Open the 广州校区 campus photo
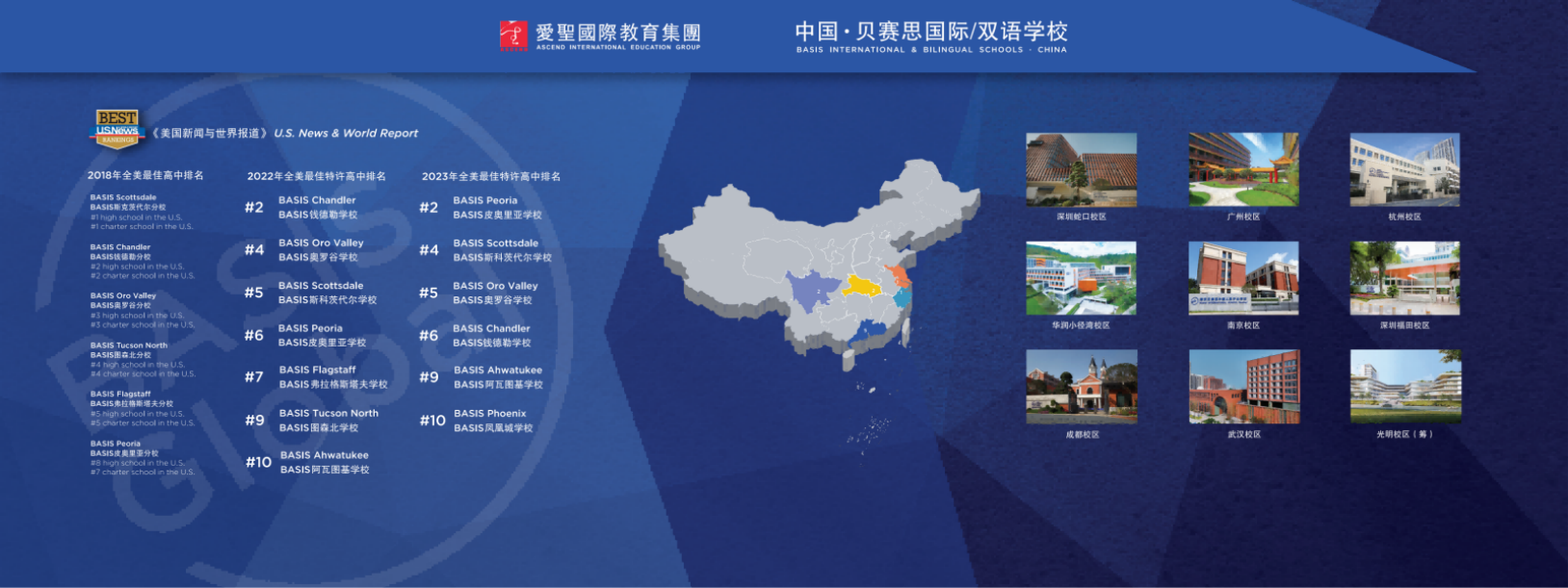This screenshot has height=588, width=1568. [x=1243, y=169]
